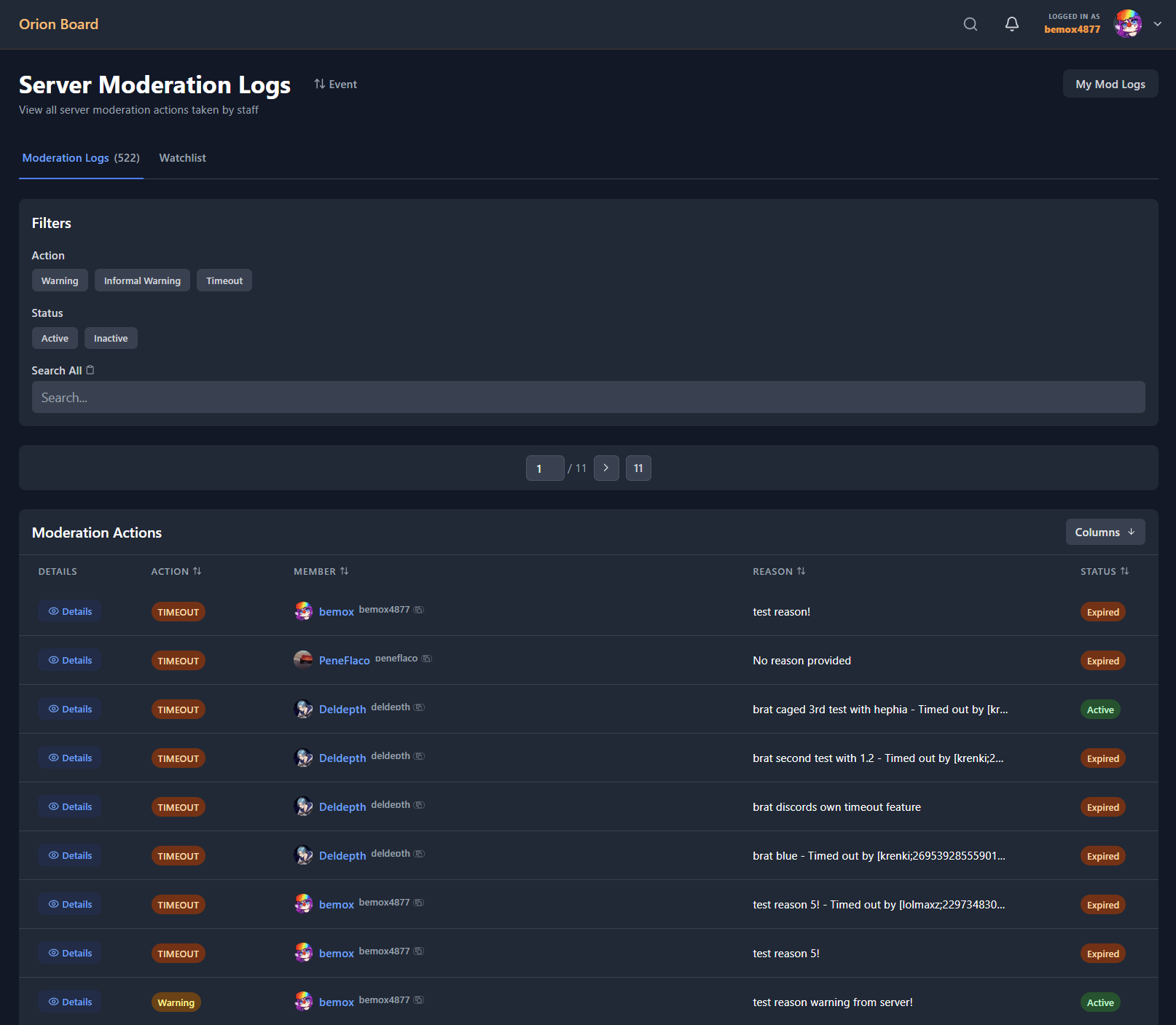Copy the peneflaco username using its copy icon

tap(428, 658)
